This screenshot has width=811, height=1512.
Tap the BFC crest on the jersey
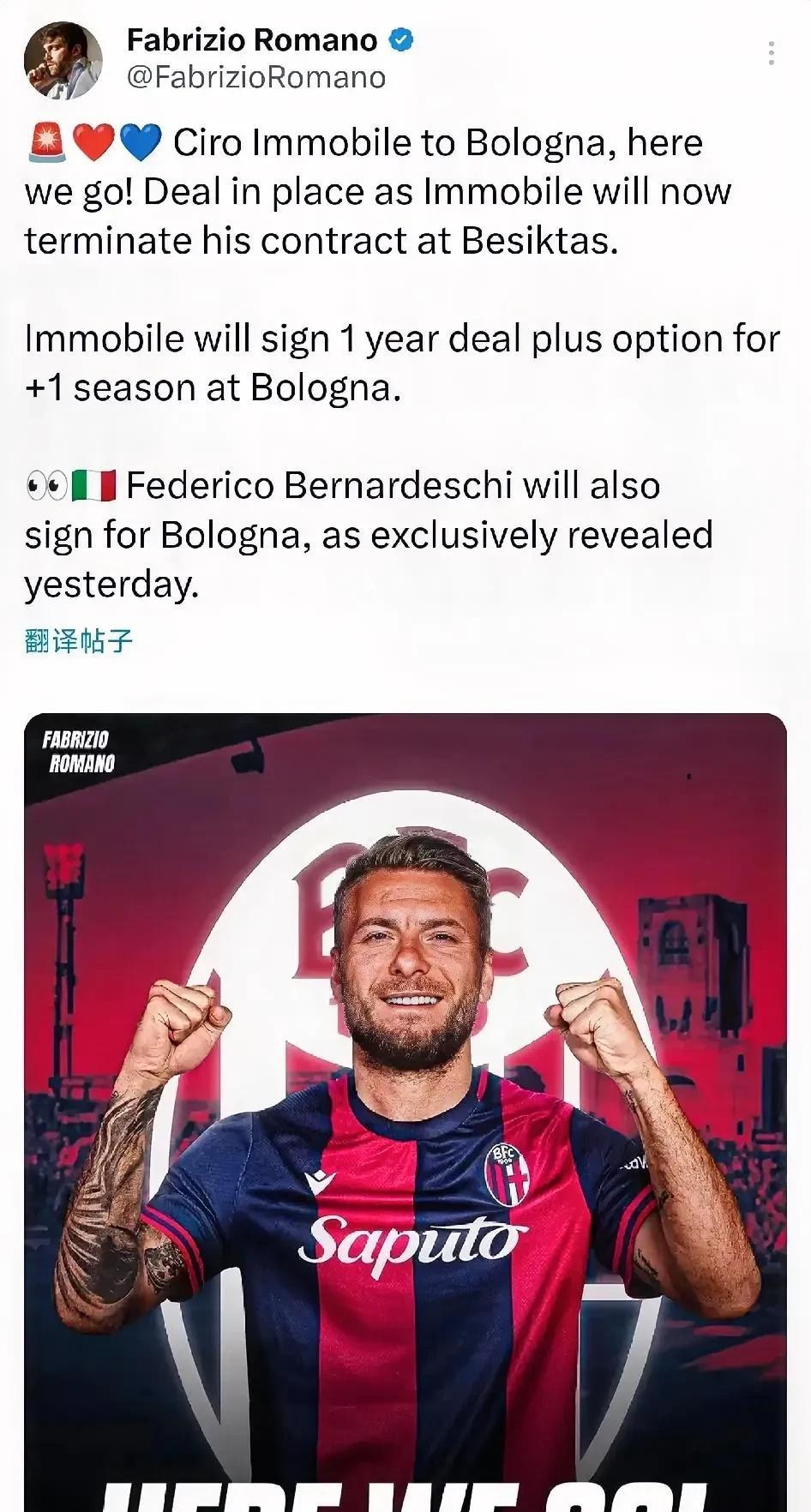coord(508,1173)
